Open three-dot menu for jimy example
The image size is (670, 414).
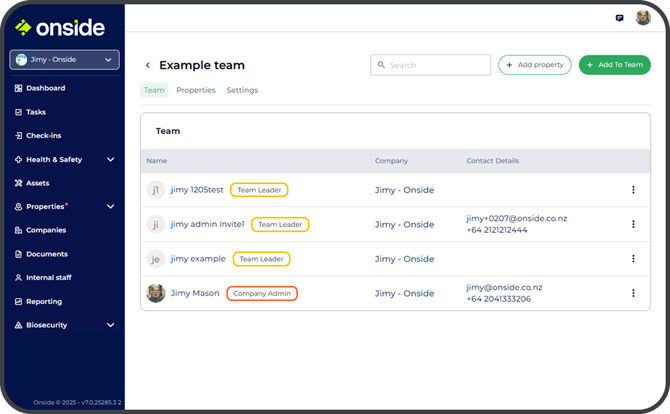pyautogui.click(x=632, y=259)
